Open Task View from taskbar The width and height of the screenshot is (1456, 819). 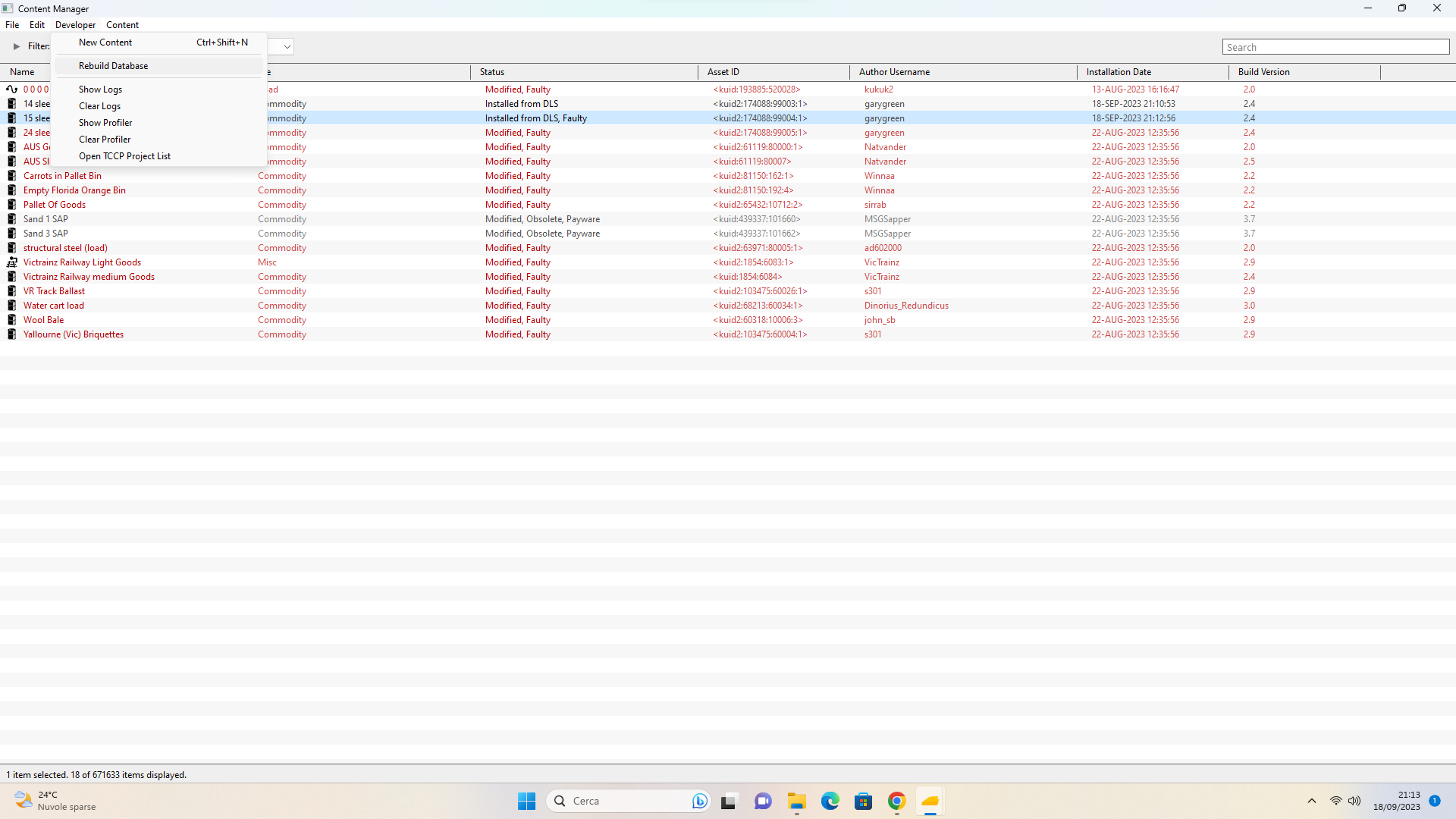729,801
